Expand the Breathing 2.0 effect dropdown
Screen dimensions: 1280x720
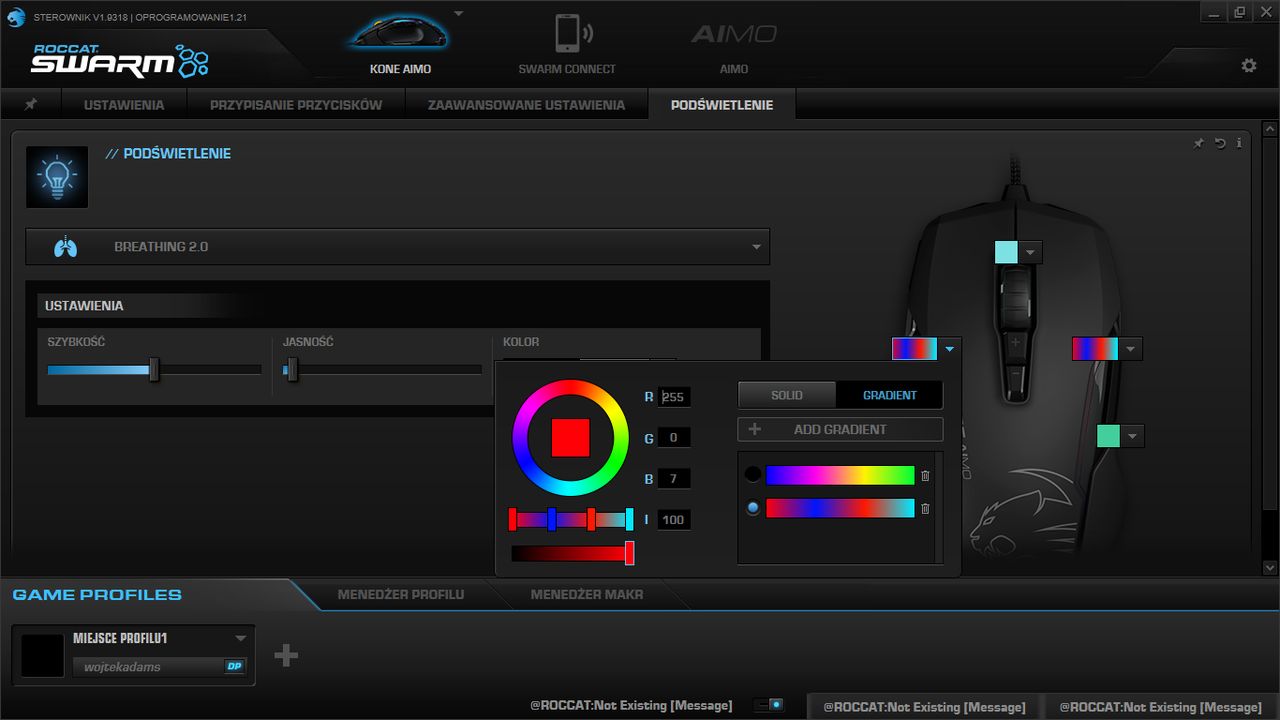(x=757, y=247)
